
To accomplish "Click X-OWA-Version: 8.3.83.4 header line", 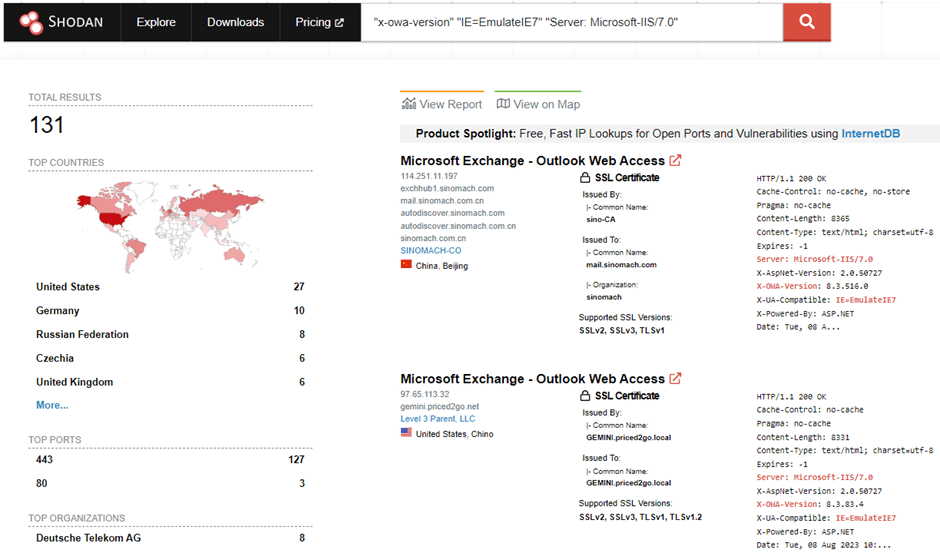I will coord(810,504).
